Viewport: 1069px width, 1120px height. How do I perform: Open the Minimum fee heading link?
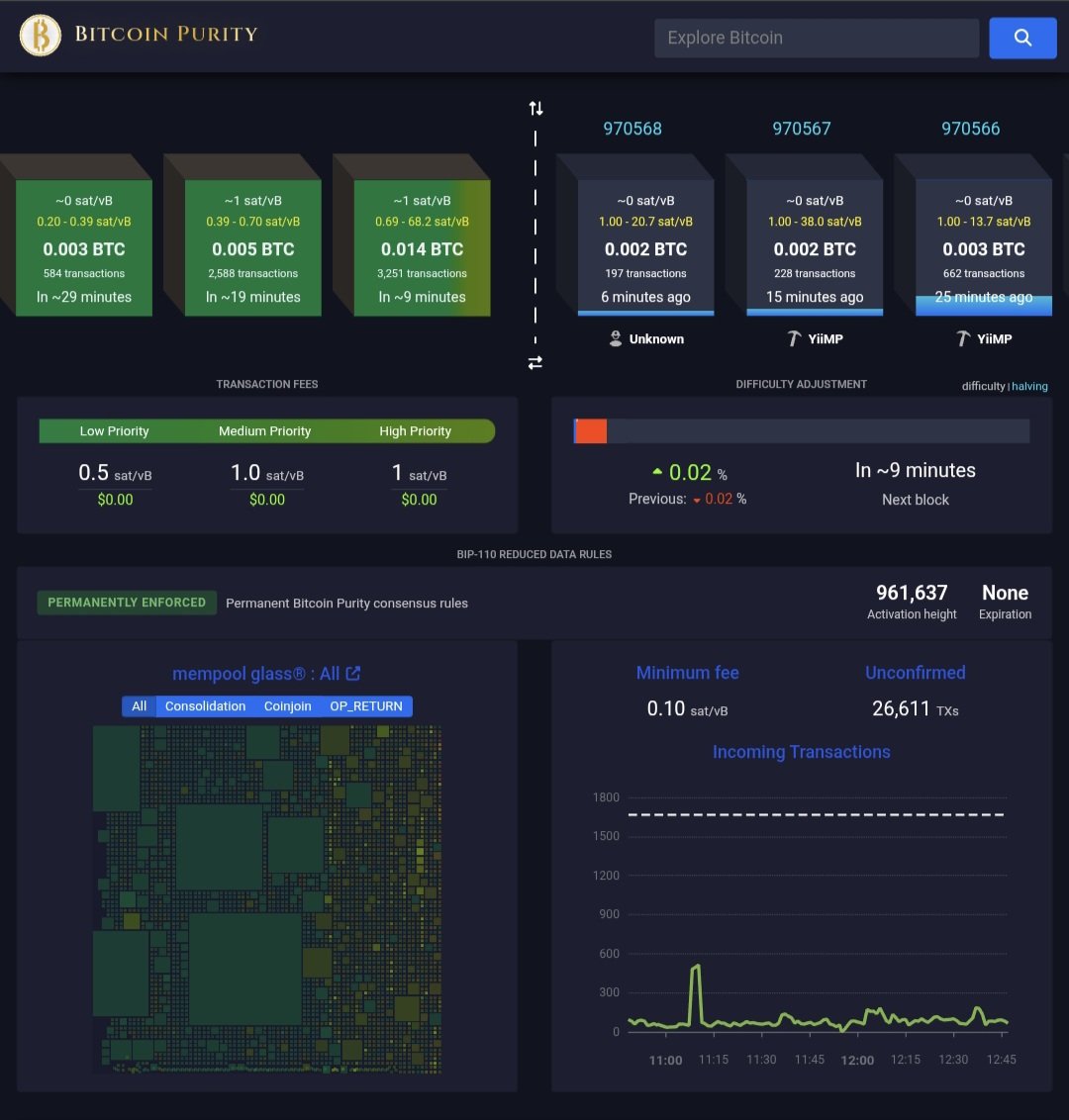tap(687, 672)
